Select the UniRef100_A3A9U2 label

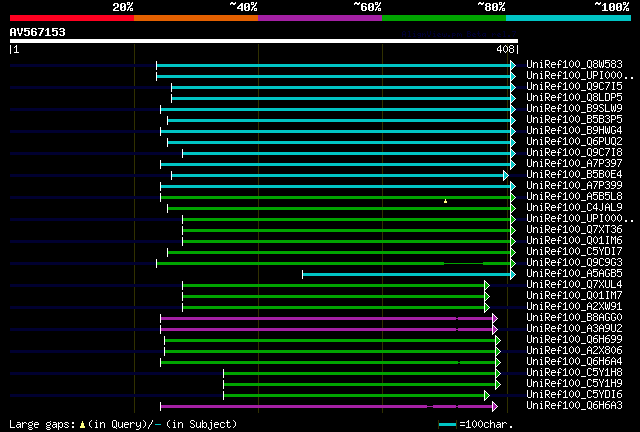[x=574, y=329]
